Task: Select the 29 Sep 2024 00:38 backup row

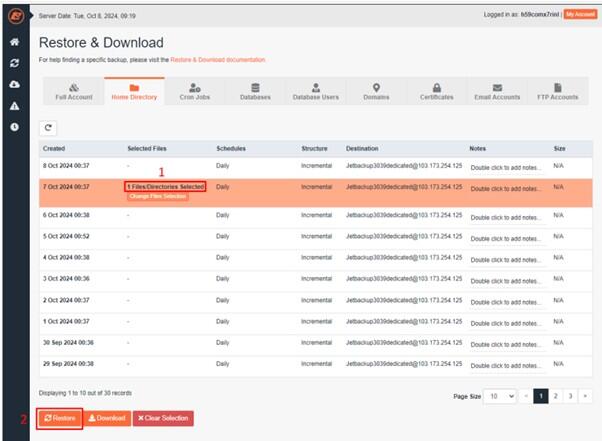Action: (316, 365)
